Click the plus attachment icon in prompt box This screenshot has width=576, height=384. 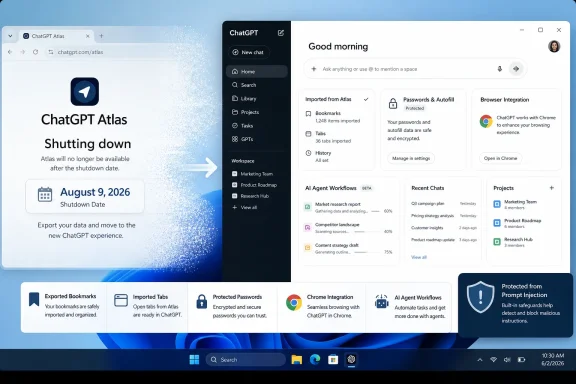click(314, 69)
